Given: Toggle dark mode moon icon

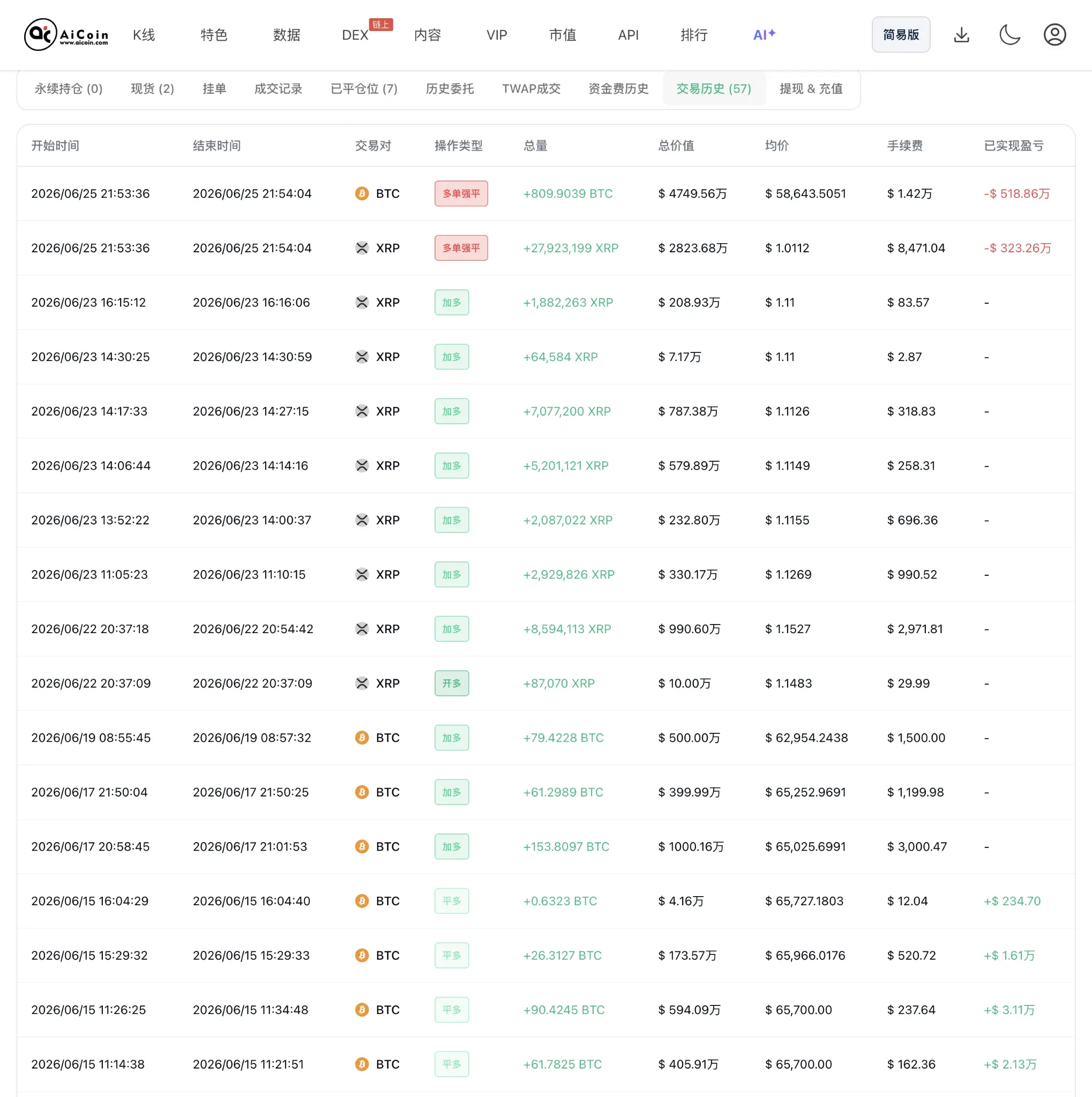Looking at the screenshot, I should point(1009,35).
